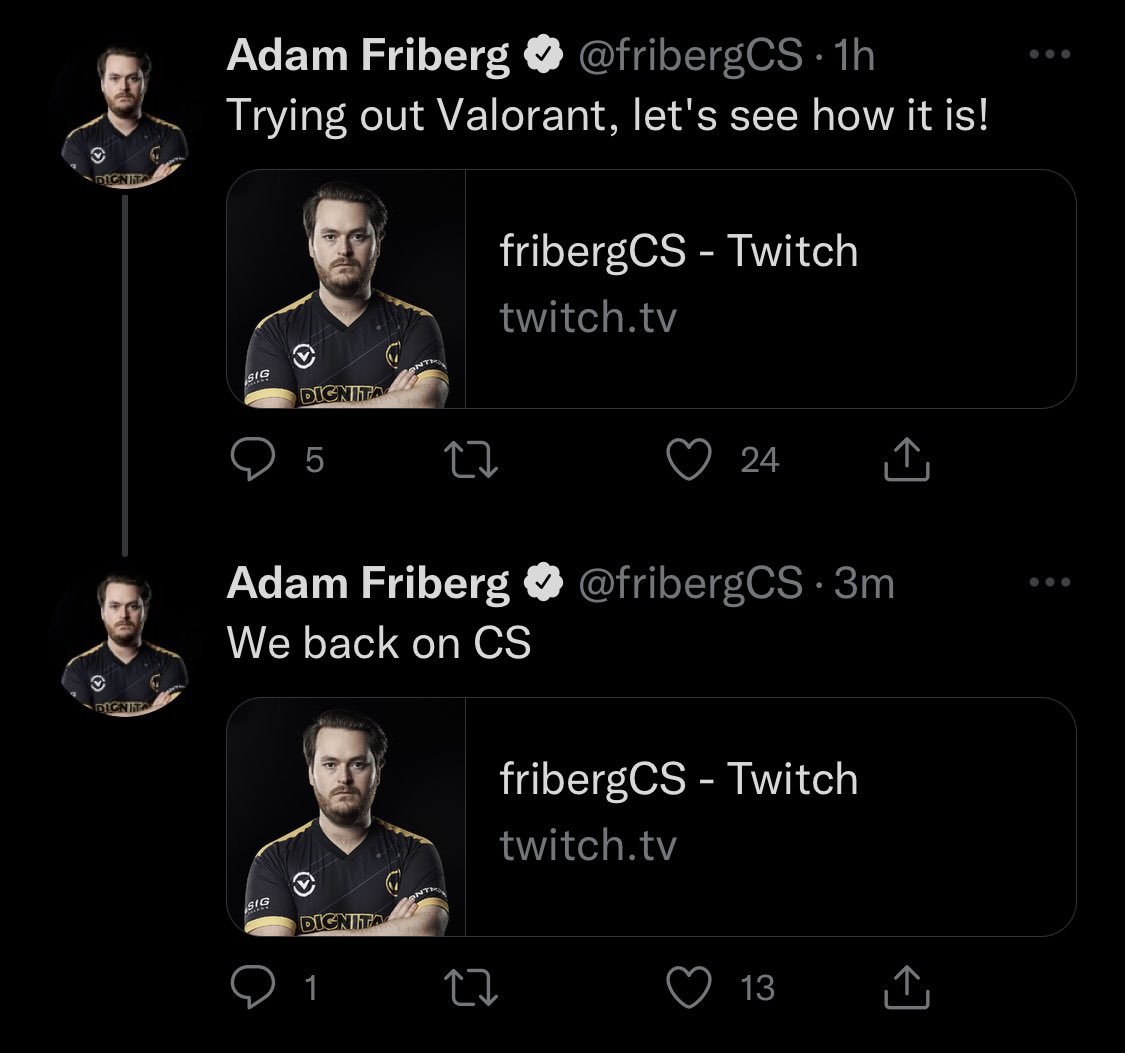
Task: Open 'fribergCS - Twitch' title in second card
Action: point(678,778)
